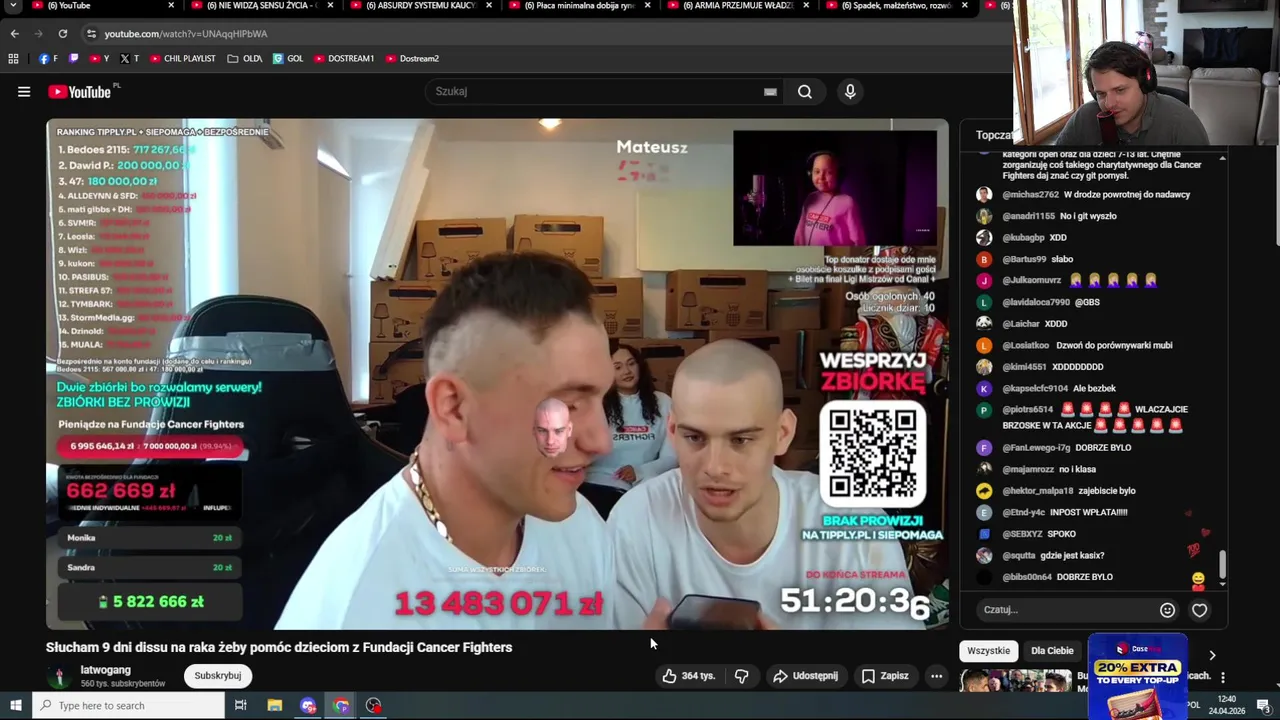Send a heart reaction in chat
1280x720 pixels.
[1199, 610]
